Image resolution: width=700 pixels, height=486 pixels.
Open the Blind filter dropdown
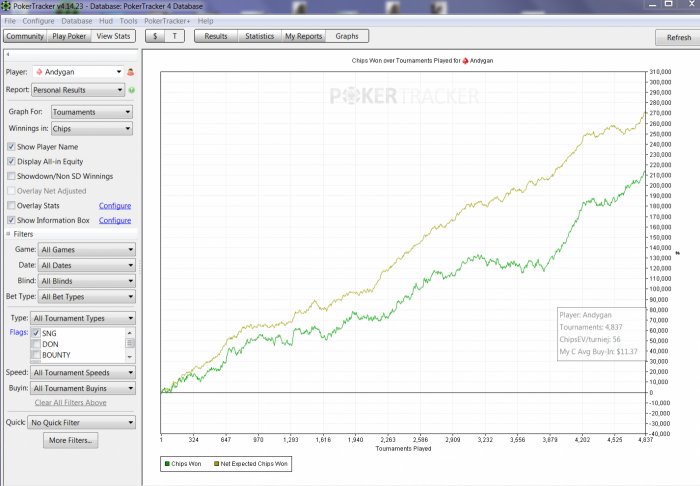click(87, 281)
